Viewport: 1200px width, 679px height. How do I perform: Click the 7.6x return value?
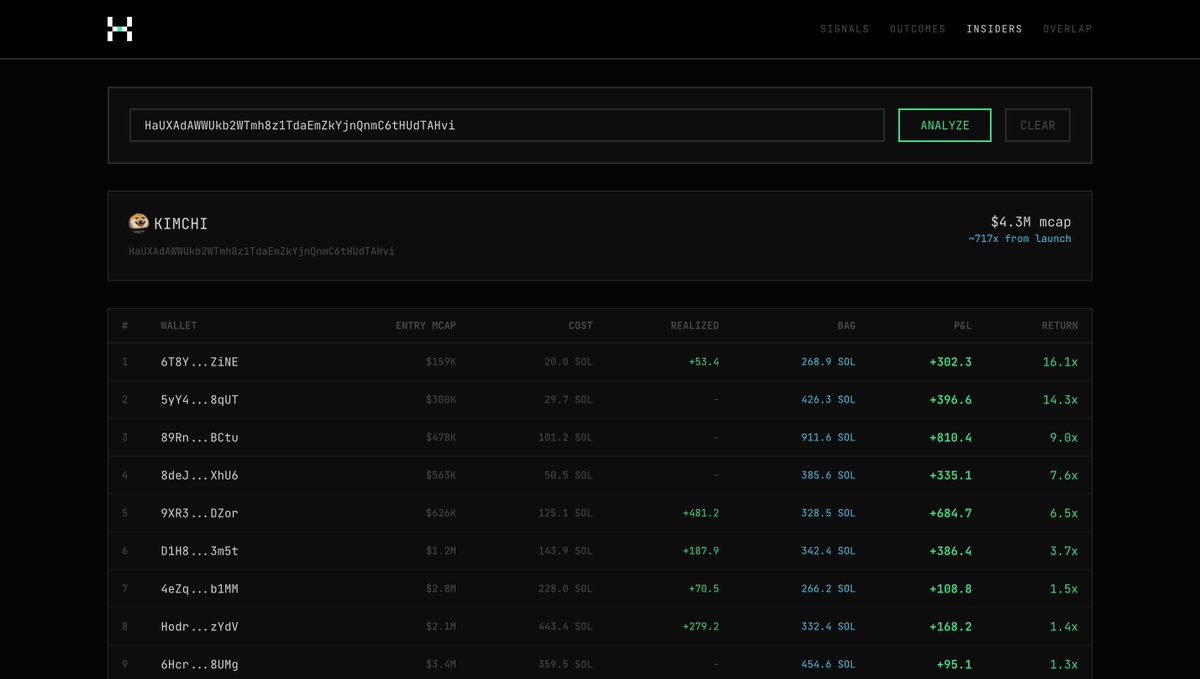tap(1064, 476)
